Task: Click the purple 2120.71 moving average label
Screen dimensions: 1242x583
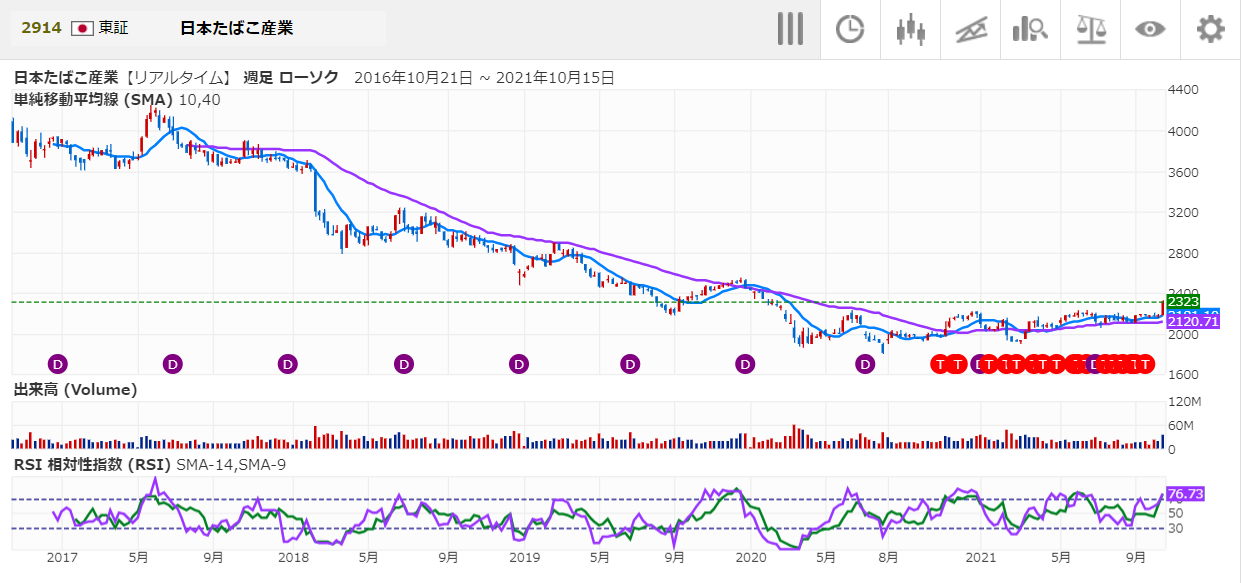Action: [1192, 322]
